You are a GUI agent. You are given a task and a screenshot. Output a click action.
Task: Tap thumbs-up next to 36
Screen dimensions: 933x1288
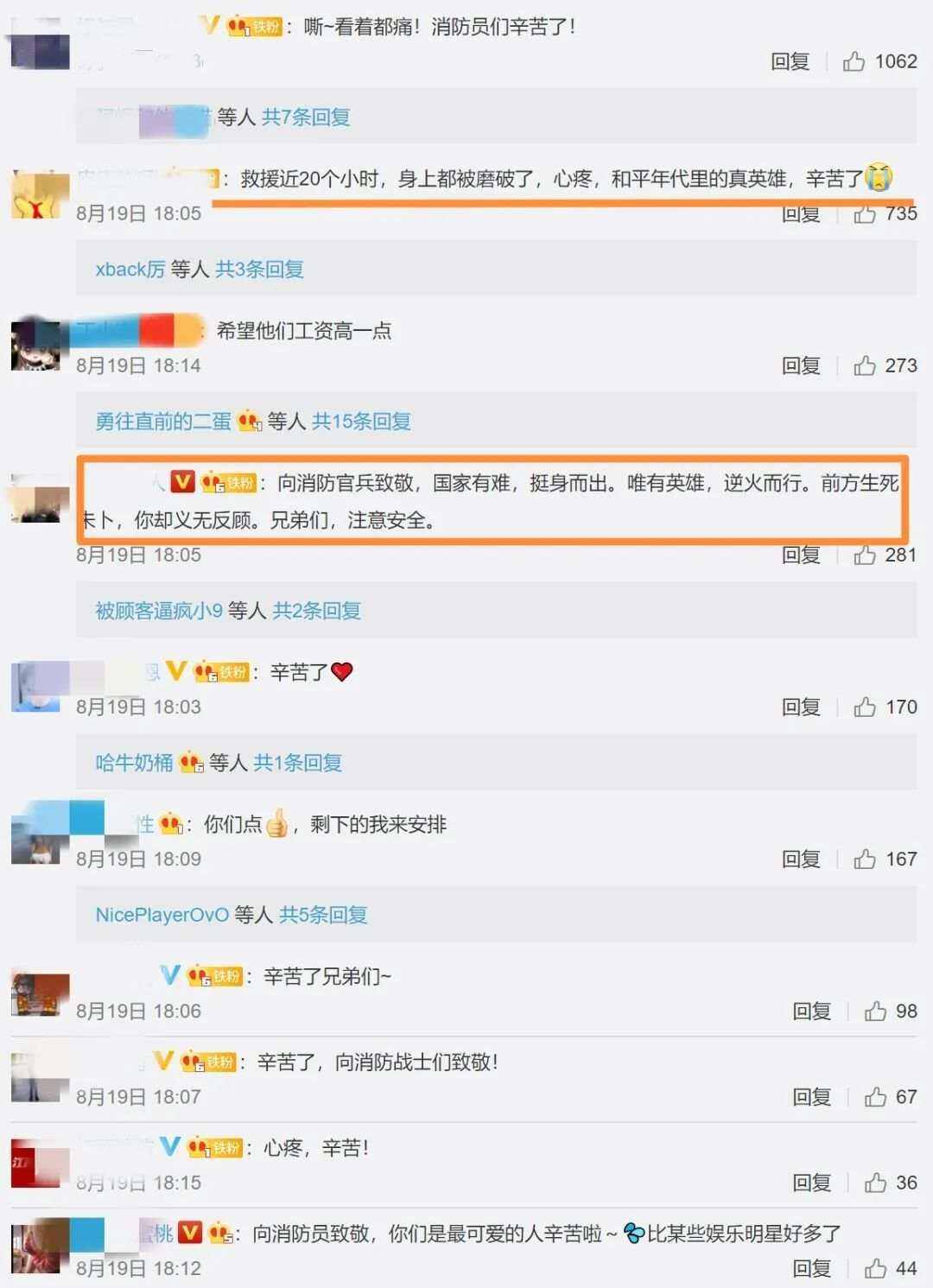pyautogui.click(x=875, y=1183)
